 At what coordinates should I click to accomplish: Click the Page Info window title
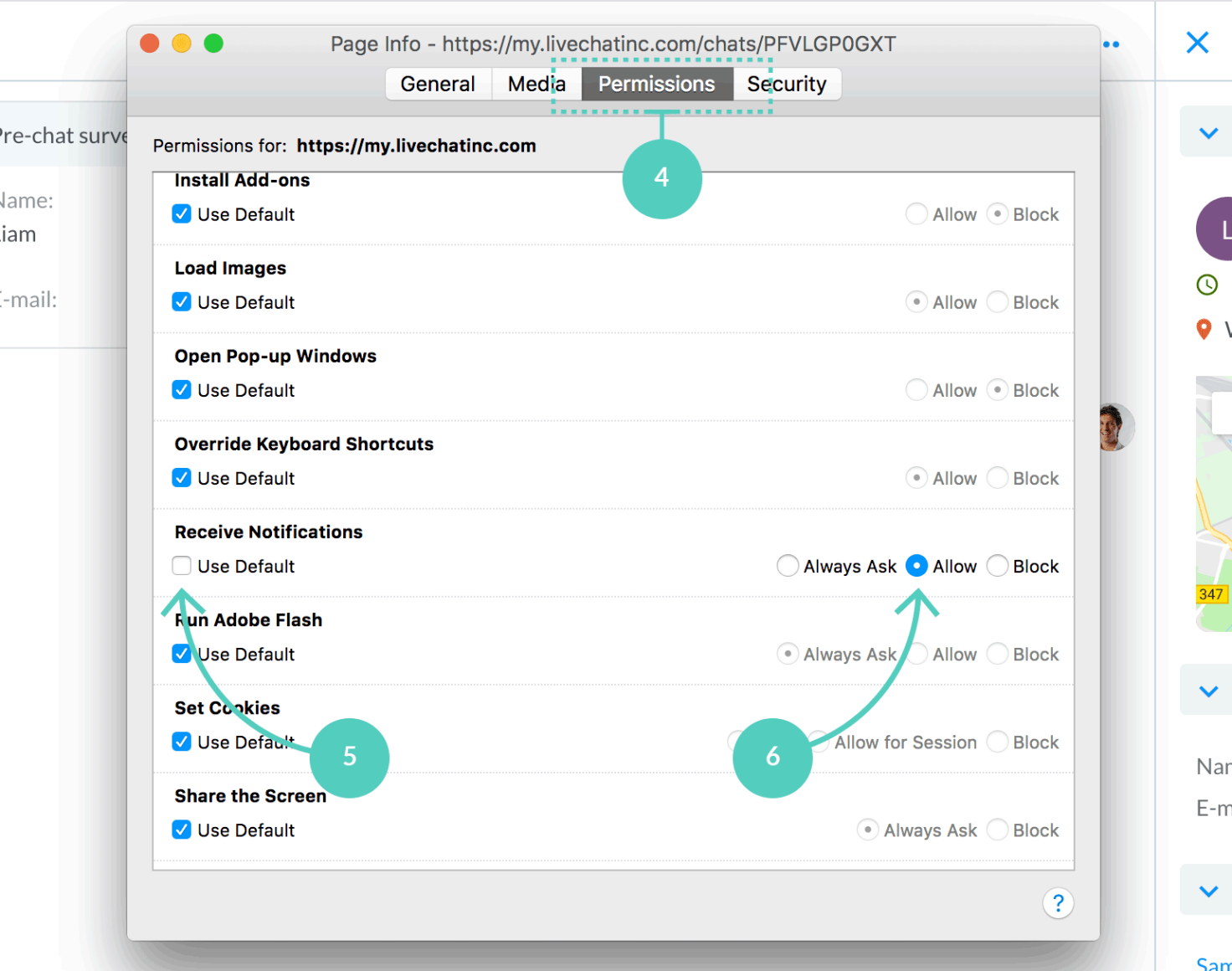pos(613,44)
